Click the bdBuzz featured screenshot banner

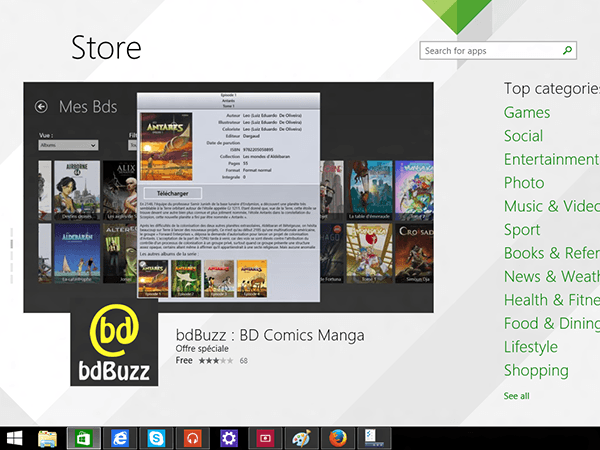(228, 197)
